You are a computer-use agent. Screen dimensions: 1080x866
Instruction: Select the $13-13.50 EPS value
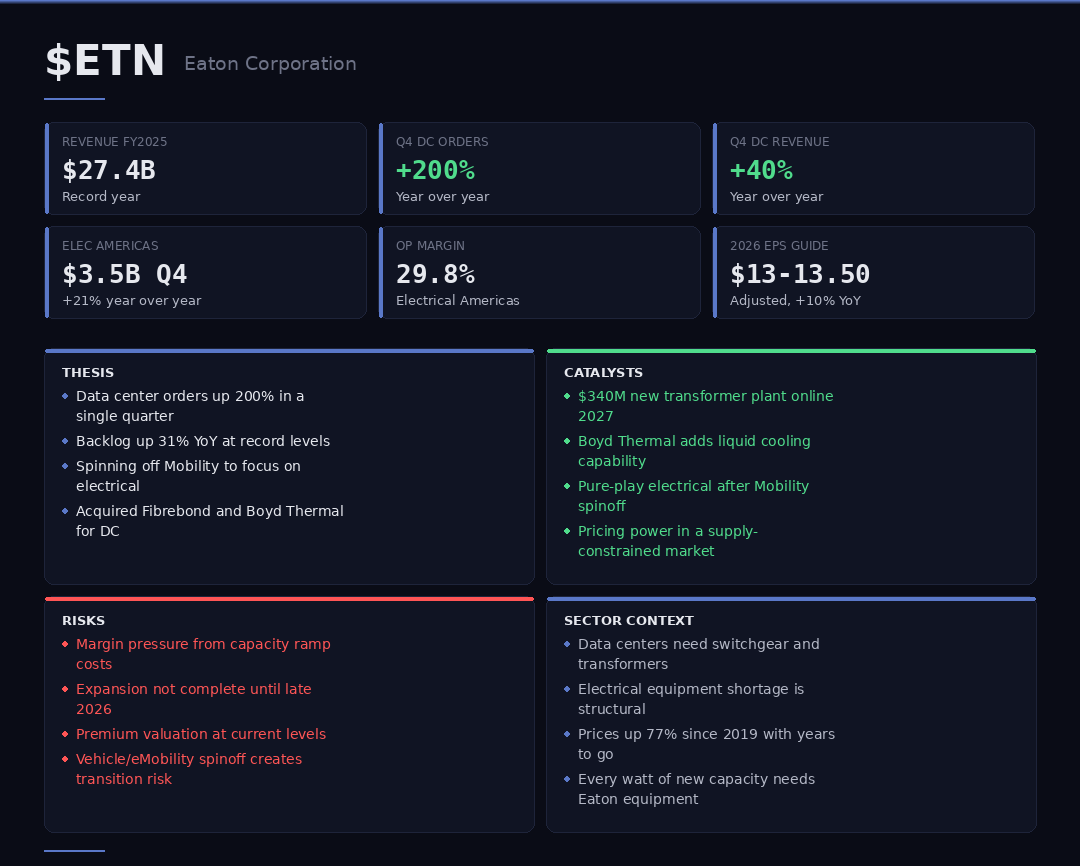pos(800,274)
